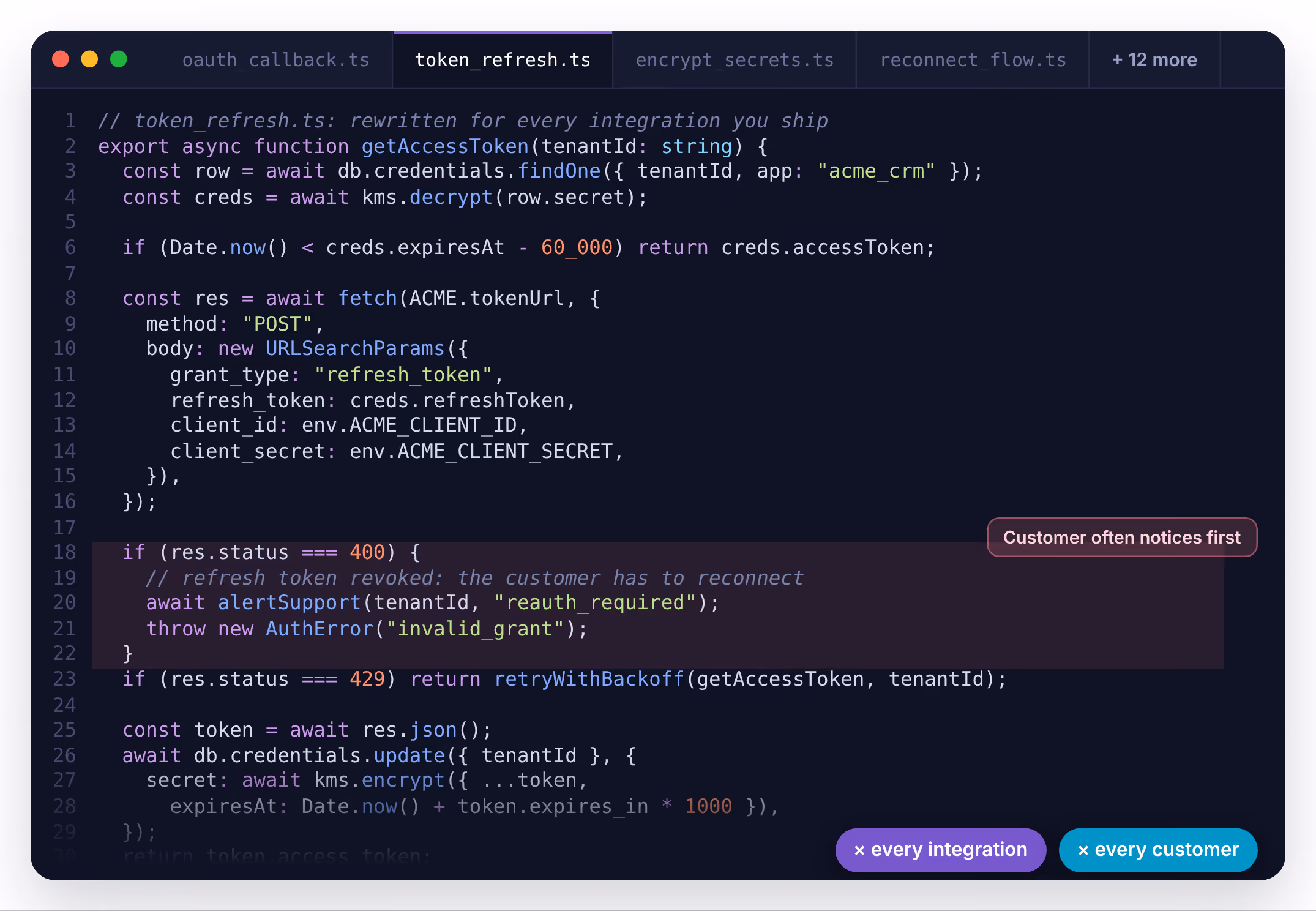1316x911 pixels.
Task: Click the getAccessToken function name on line 2
Action: click(445, 146)
